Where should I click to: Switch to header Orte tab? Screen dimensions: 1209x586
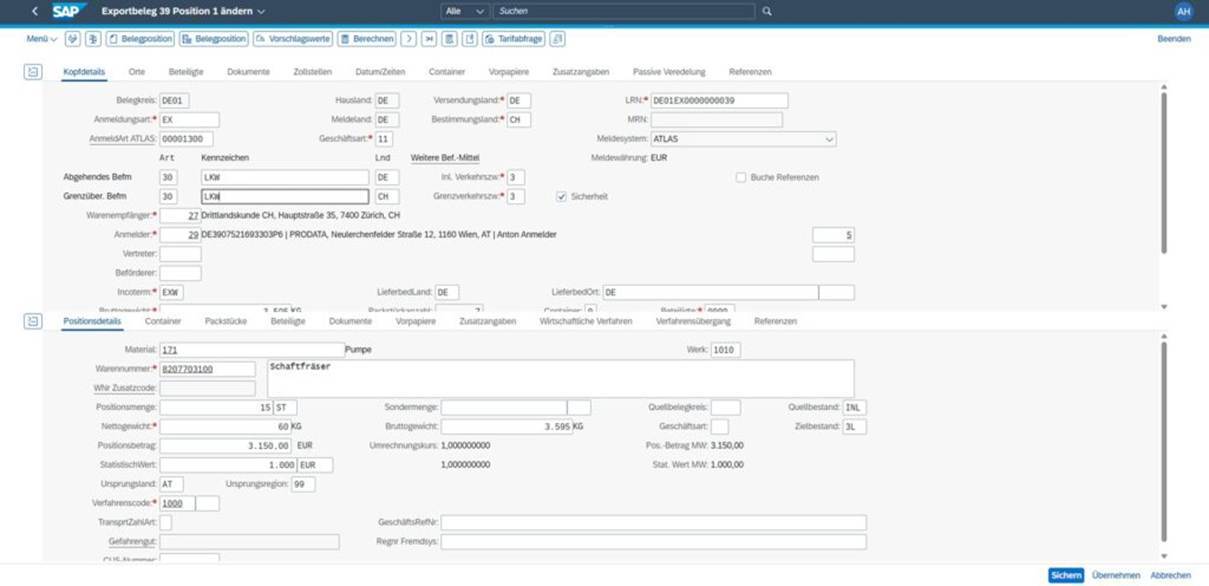(137, 72)
